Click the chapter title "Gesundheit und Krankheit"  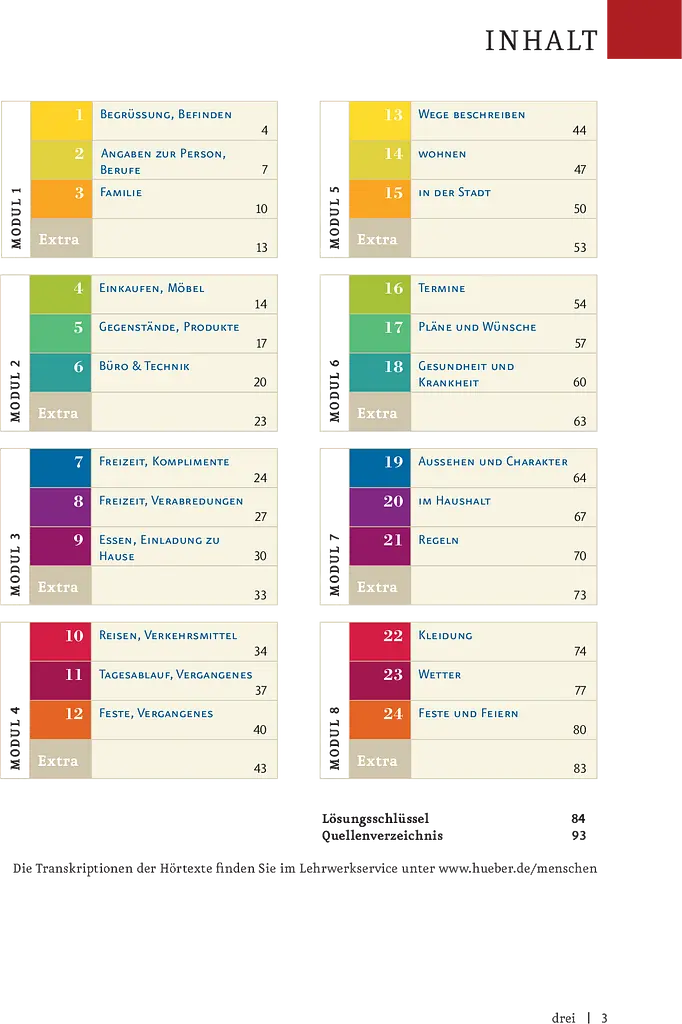click(x=466, y=374)
